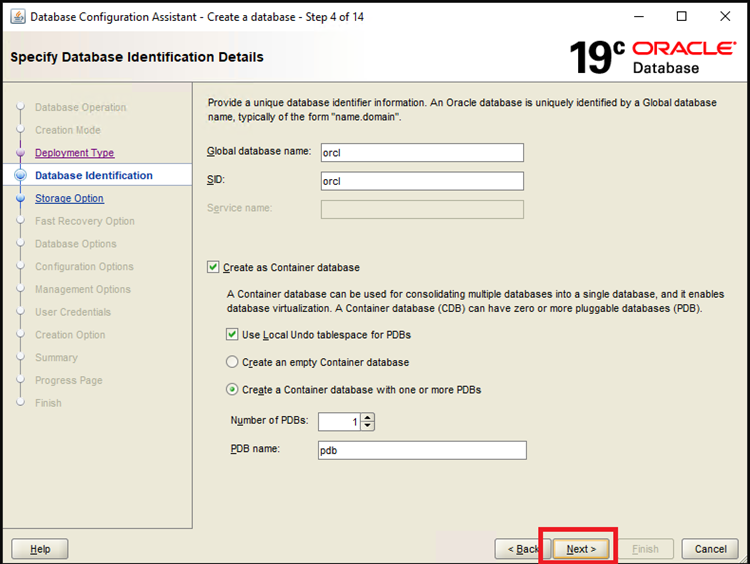Click the Database Identification step marker
This screenshot has height=564, width=750.
click(20, 175)
